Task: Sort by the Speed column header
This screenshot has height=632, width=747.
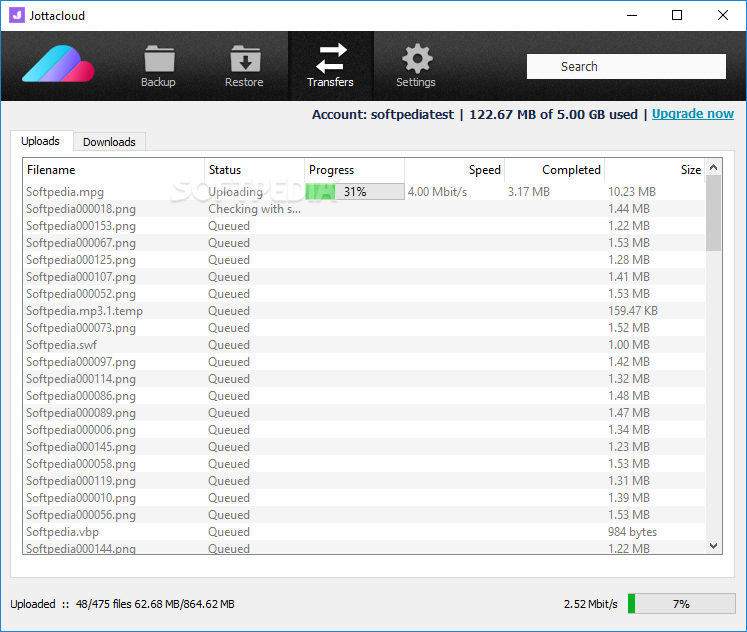Action: point(454,170)
